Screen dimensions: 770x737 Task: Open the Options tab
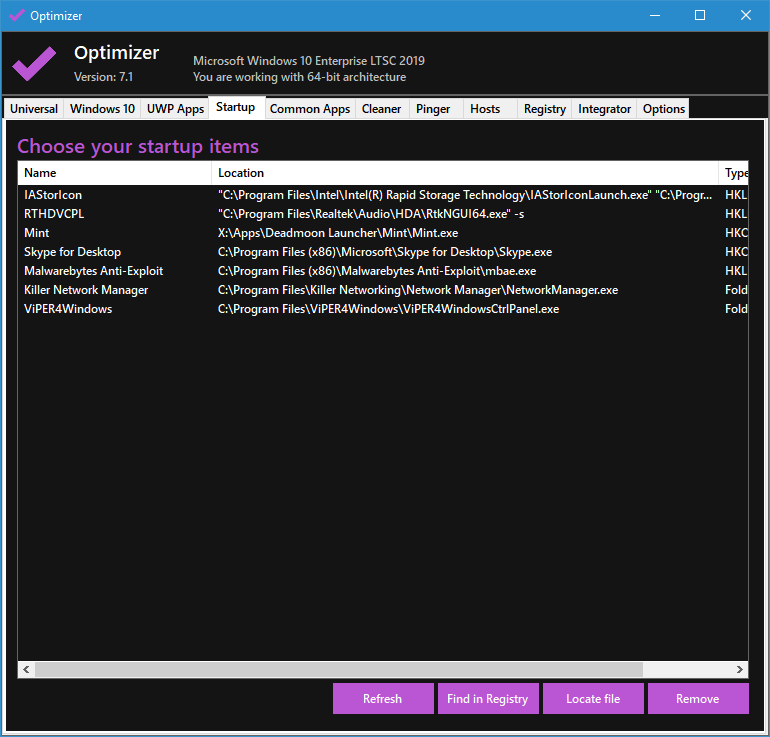tap(663, 109)
